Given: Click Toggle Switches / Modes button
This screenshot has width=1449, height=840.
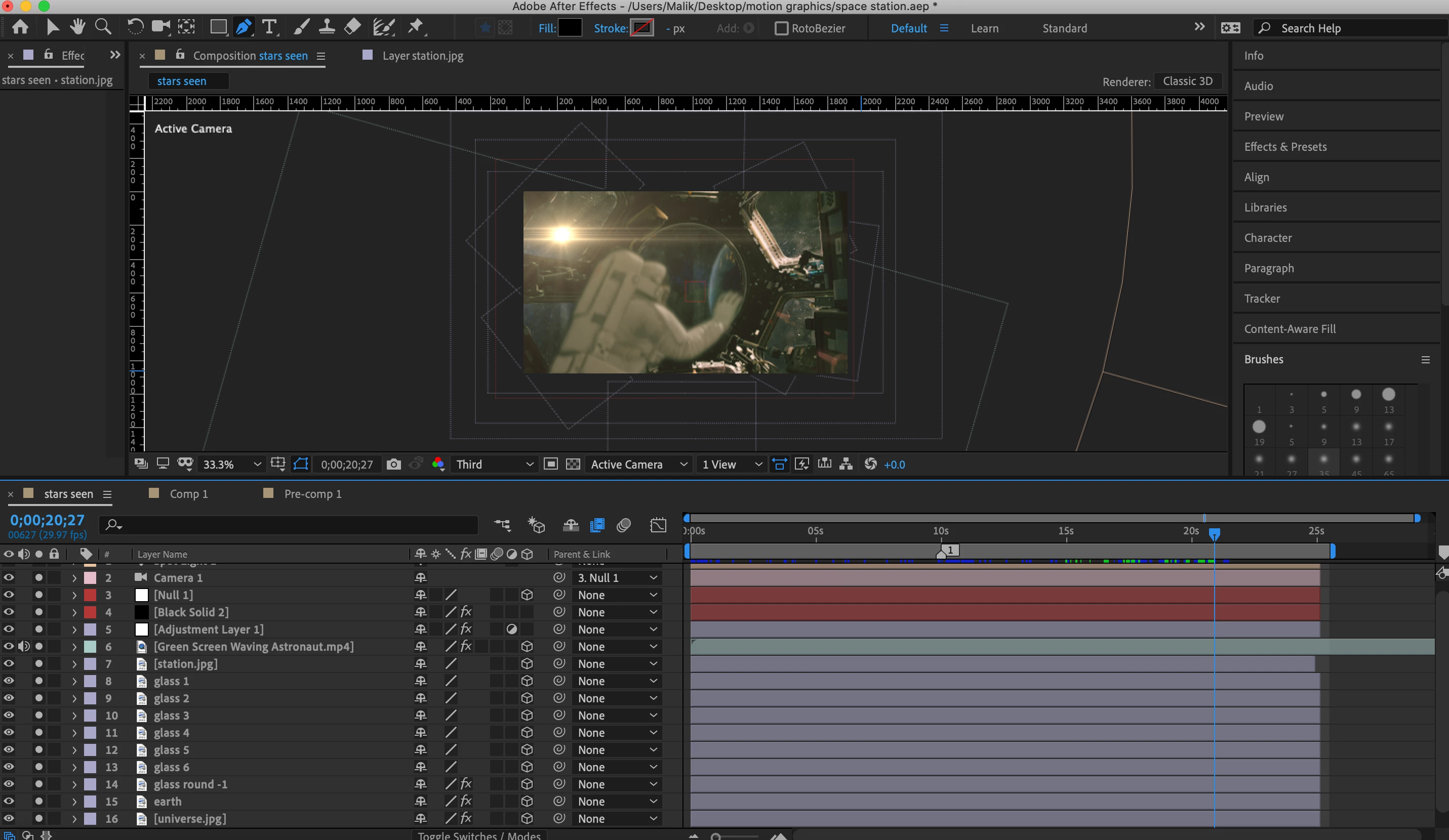Looking at the screenshot, I should [478, 835].
